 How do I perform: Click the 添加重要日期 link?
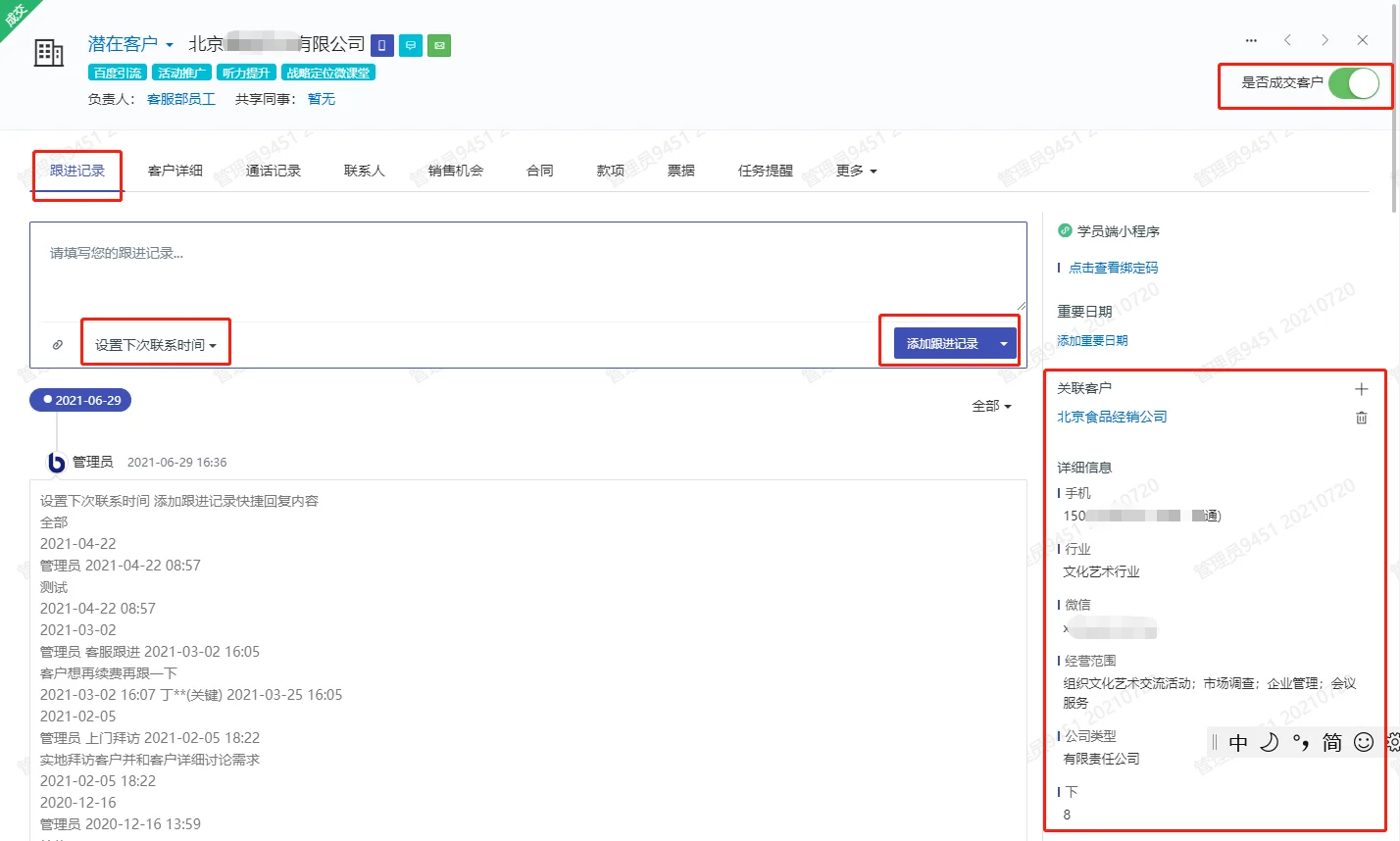click(x=1092, y=341)
